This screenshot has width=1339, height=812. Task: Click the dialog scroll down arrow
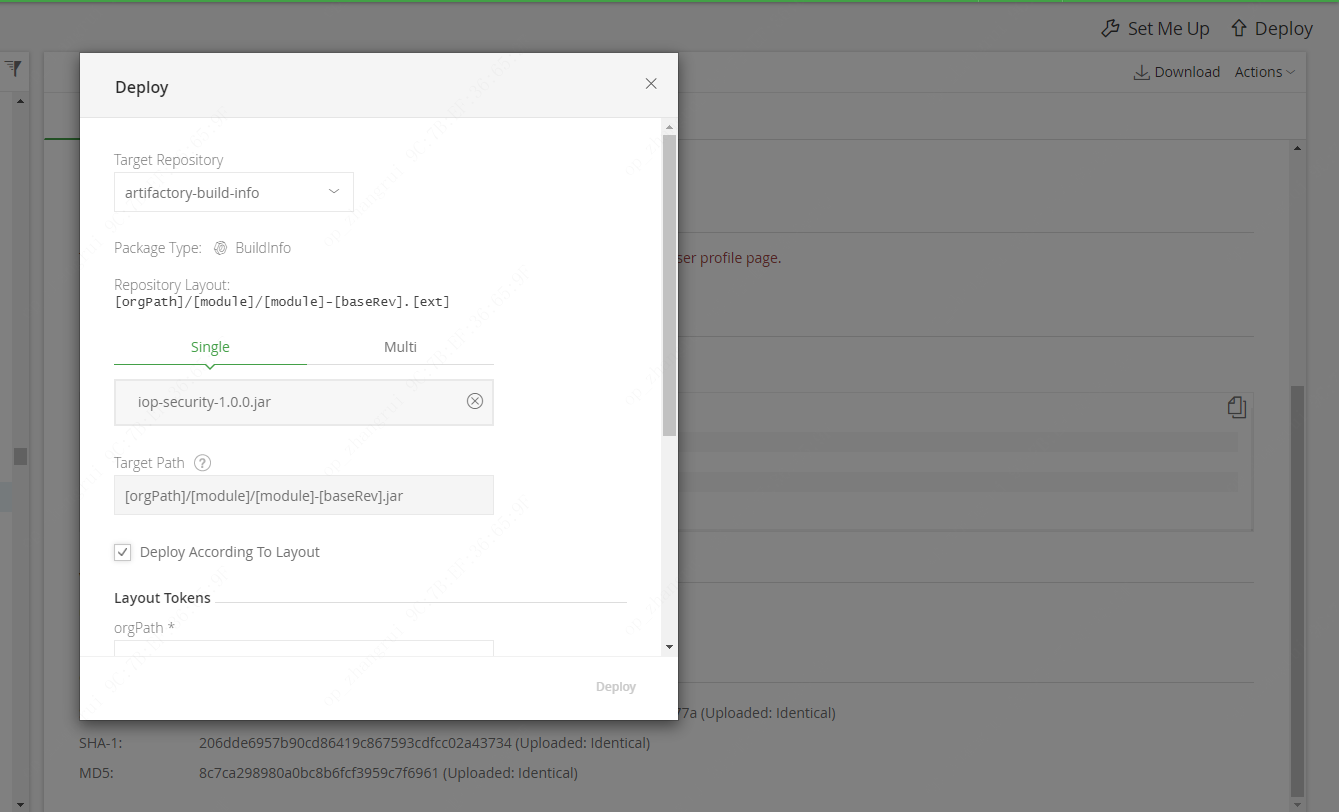click(669, 648)
